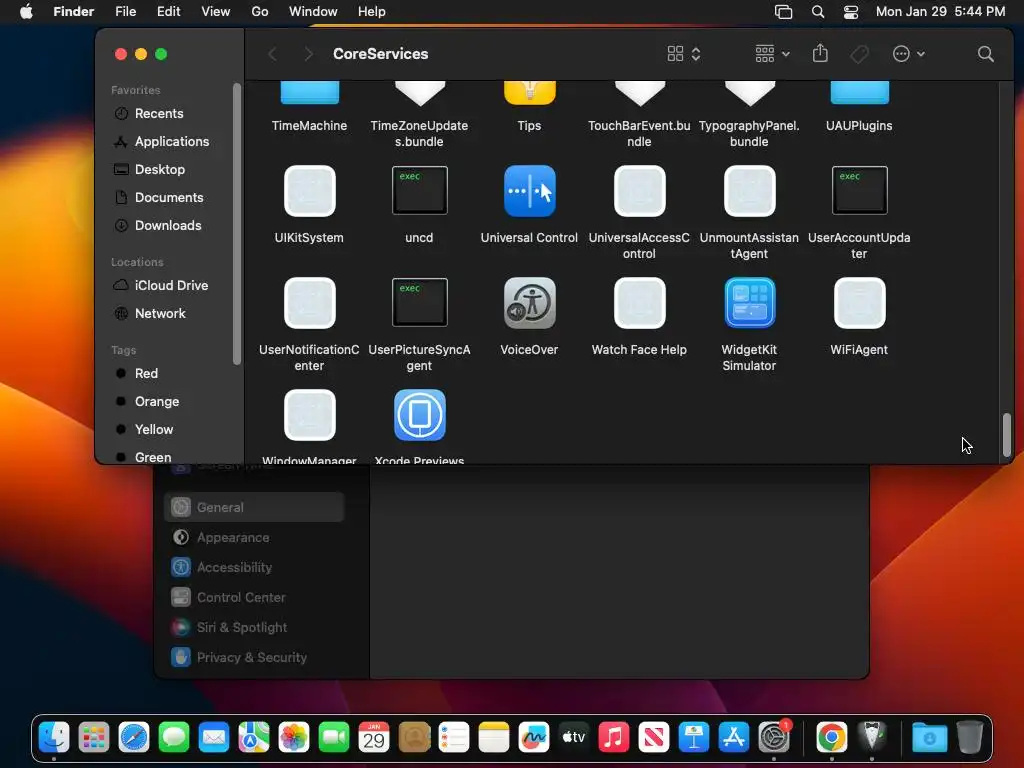Open Downloads in the sidebar
The width and height of the screenshot is (1024, 768).
(x=167, y=226)
